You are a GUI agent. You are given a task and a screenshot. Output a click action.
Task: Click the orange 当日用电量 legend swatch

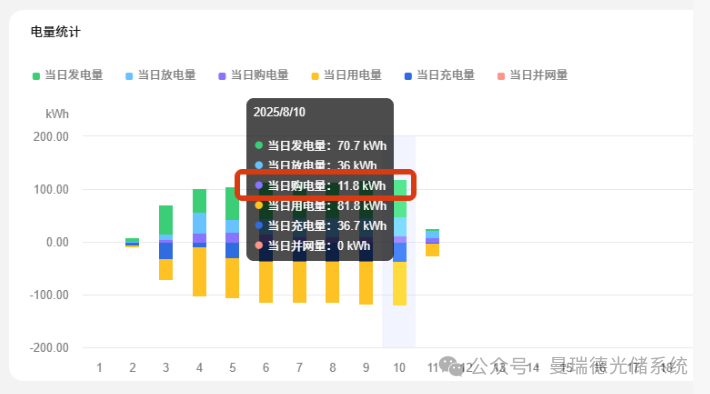click(x=315, y=76)
